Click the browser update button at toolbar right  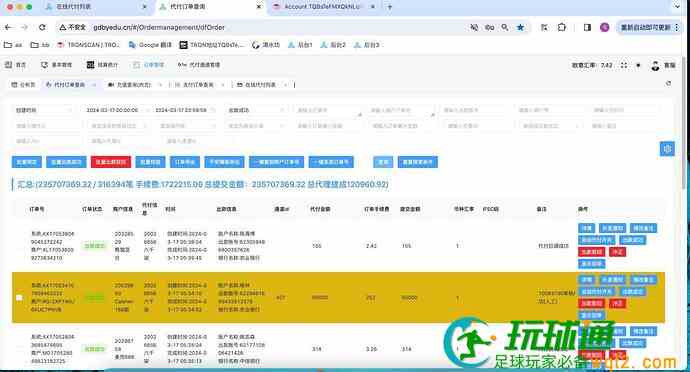point(649,27)
